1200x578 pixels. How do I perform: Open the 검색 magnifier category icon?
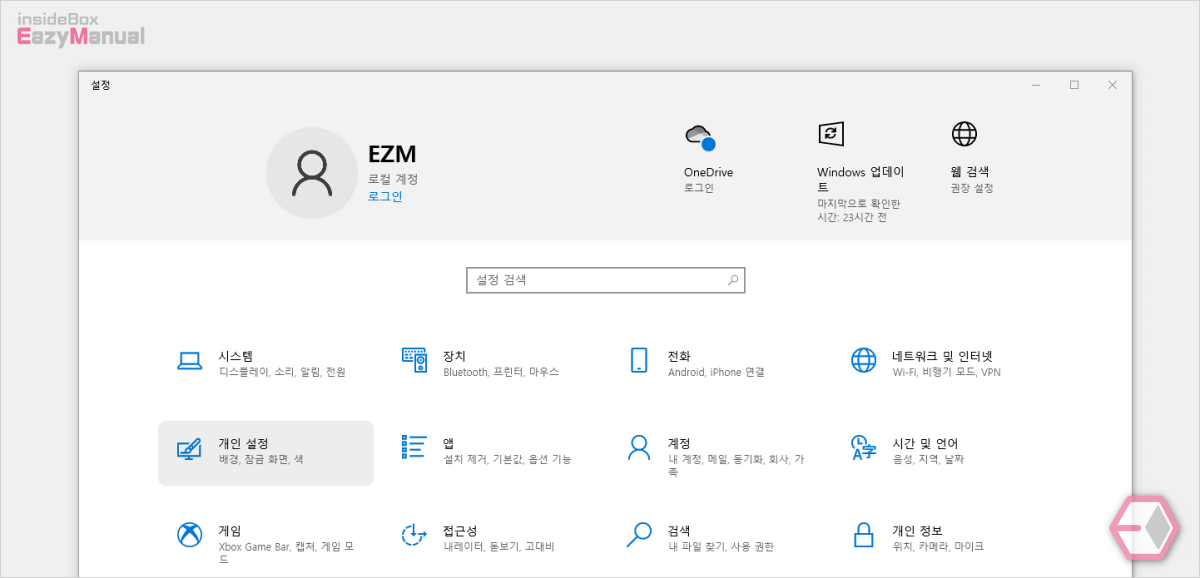click(639, 535)
